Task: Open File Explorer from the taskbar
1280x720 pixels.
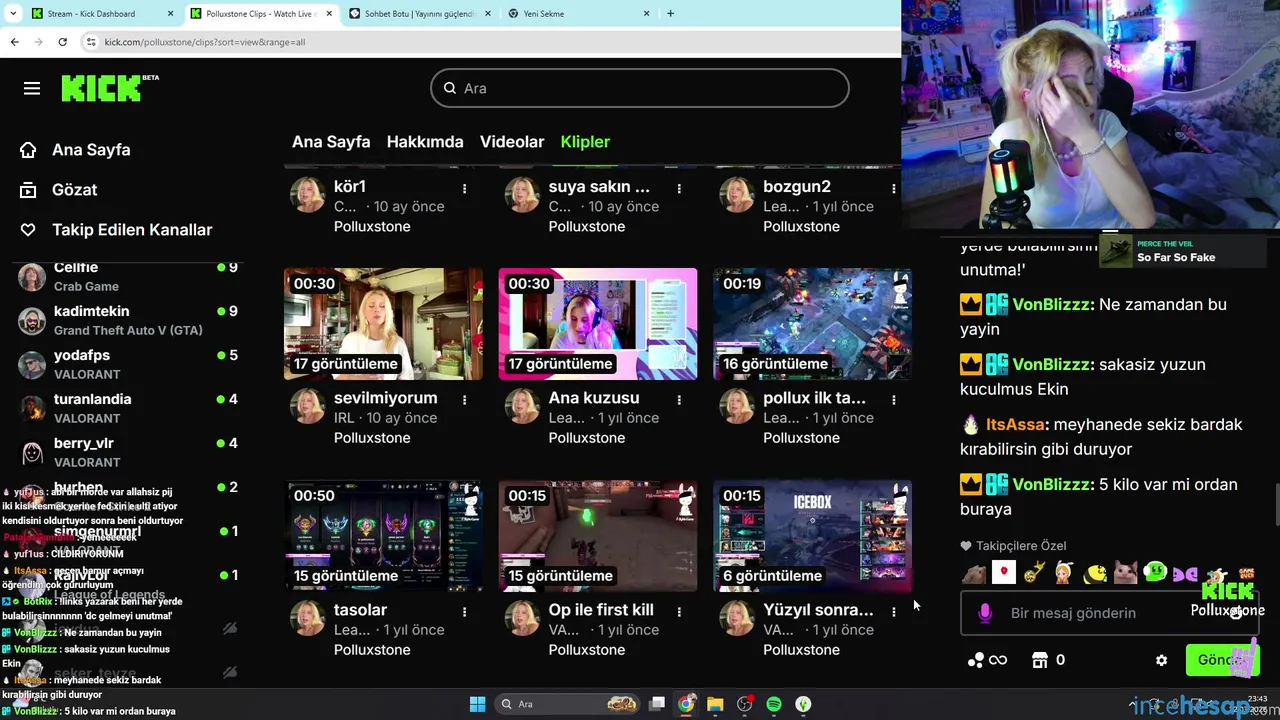Action: 715,705
